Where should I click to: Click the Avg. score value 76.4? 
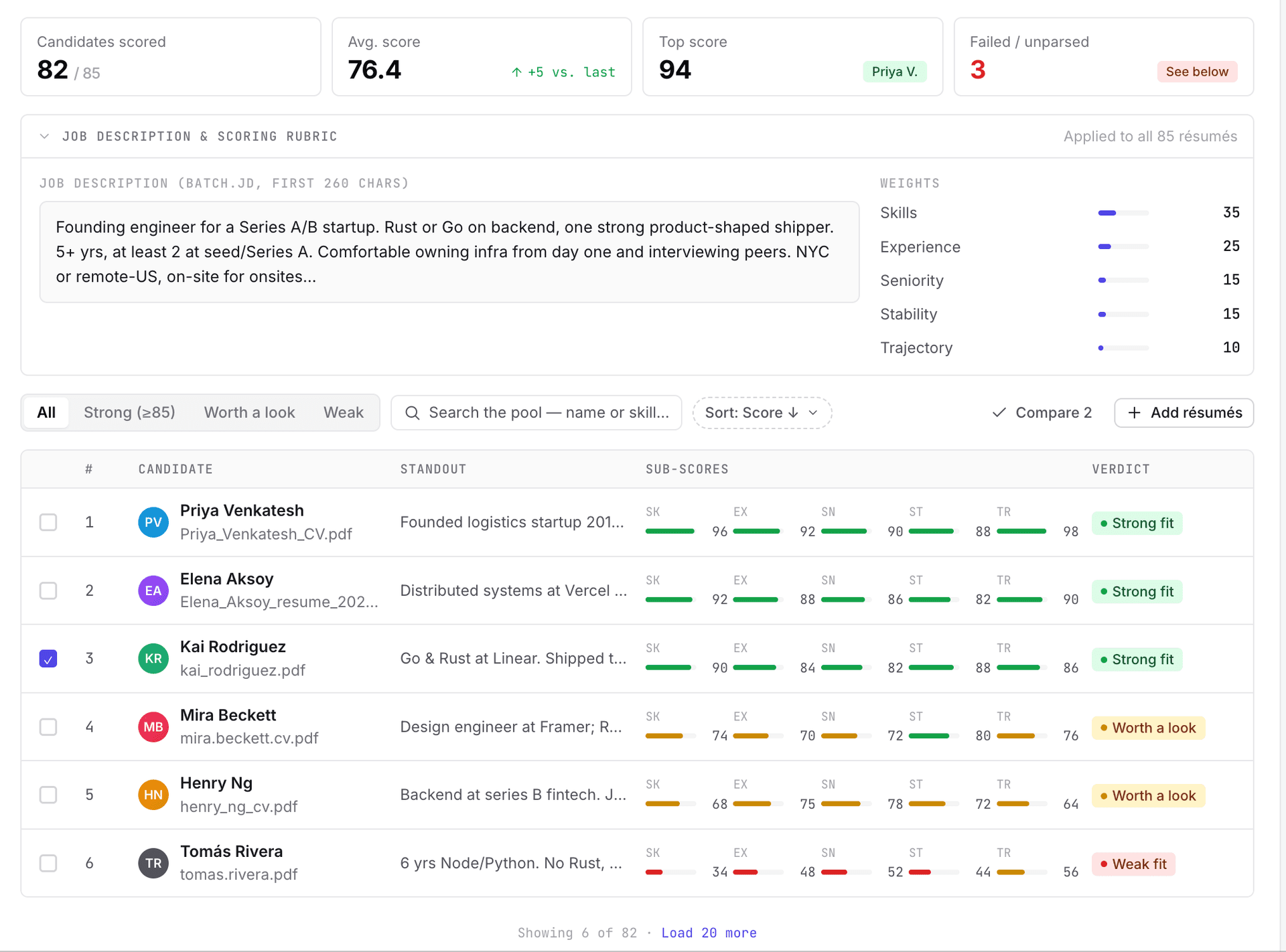click(374, 70)
